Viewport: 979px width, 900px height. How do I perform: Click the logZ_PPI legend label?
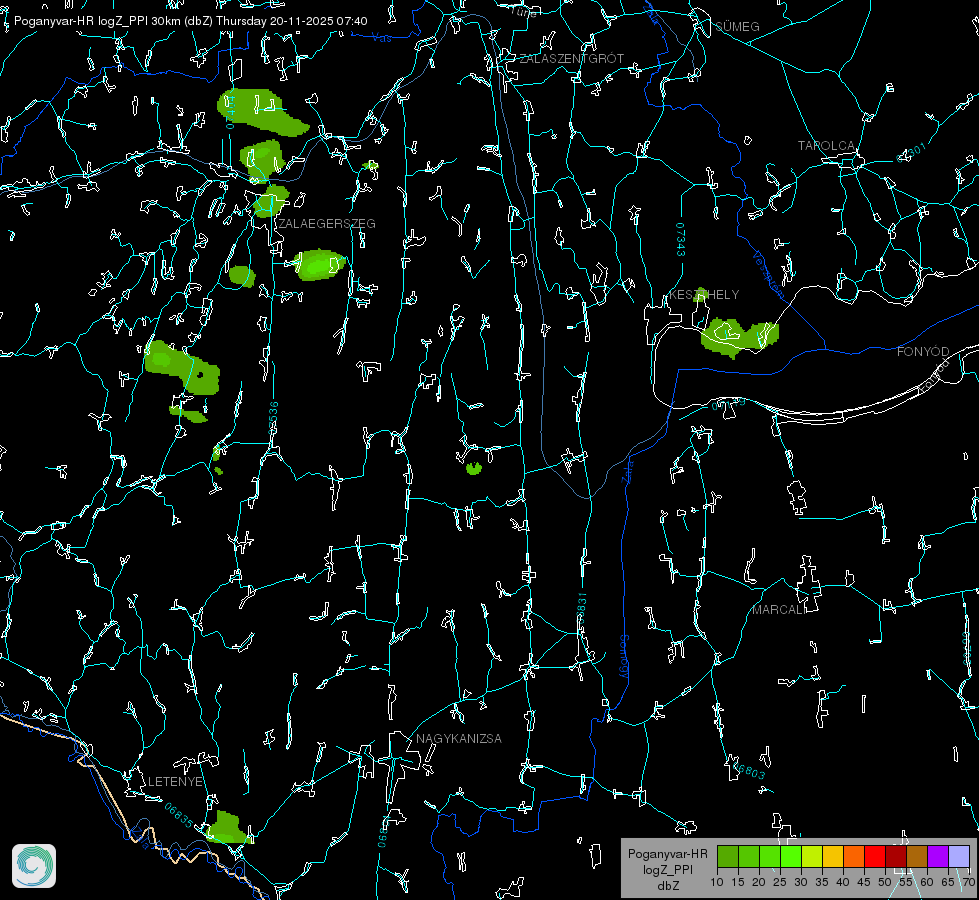(667, 869)
